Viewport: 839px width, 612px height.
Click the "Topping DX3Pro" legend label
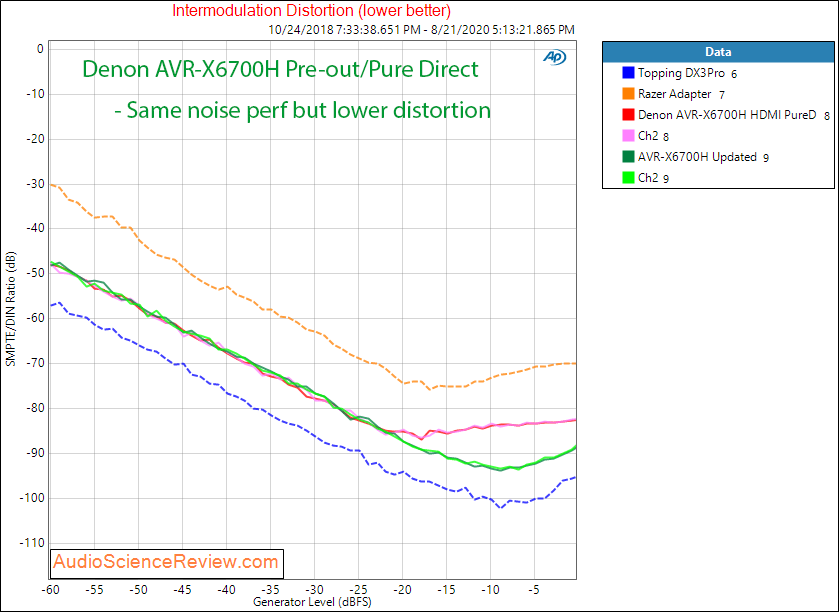(x=681, y=73)
